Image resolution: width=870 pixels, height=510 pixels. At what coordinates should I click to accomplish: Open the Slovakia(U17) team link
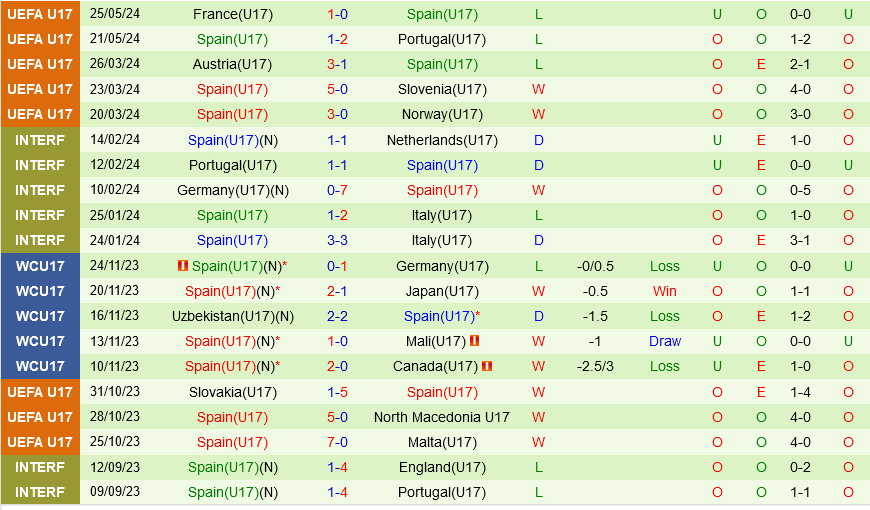point(232,392)
